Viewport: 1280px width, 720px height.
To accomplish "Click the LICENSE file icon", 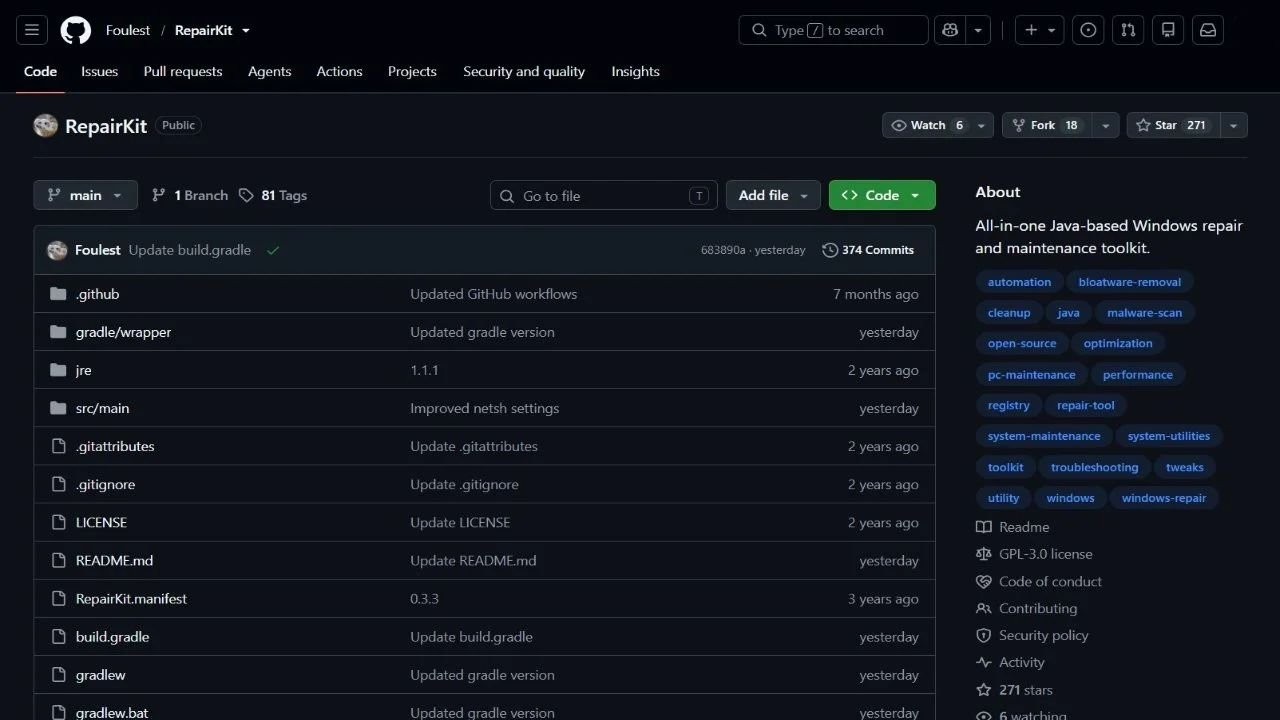I will click(x=58, y=522).
